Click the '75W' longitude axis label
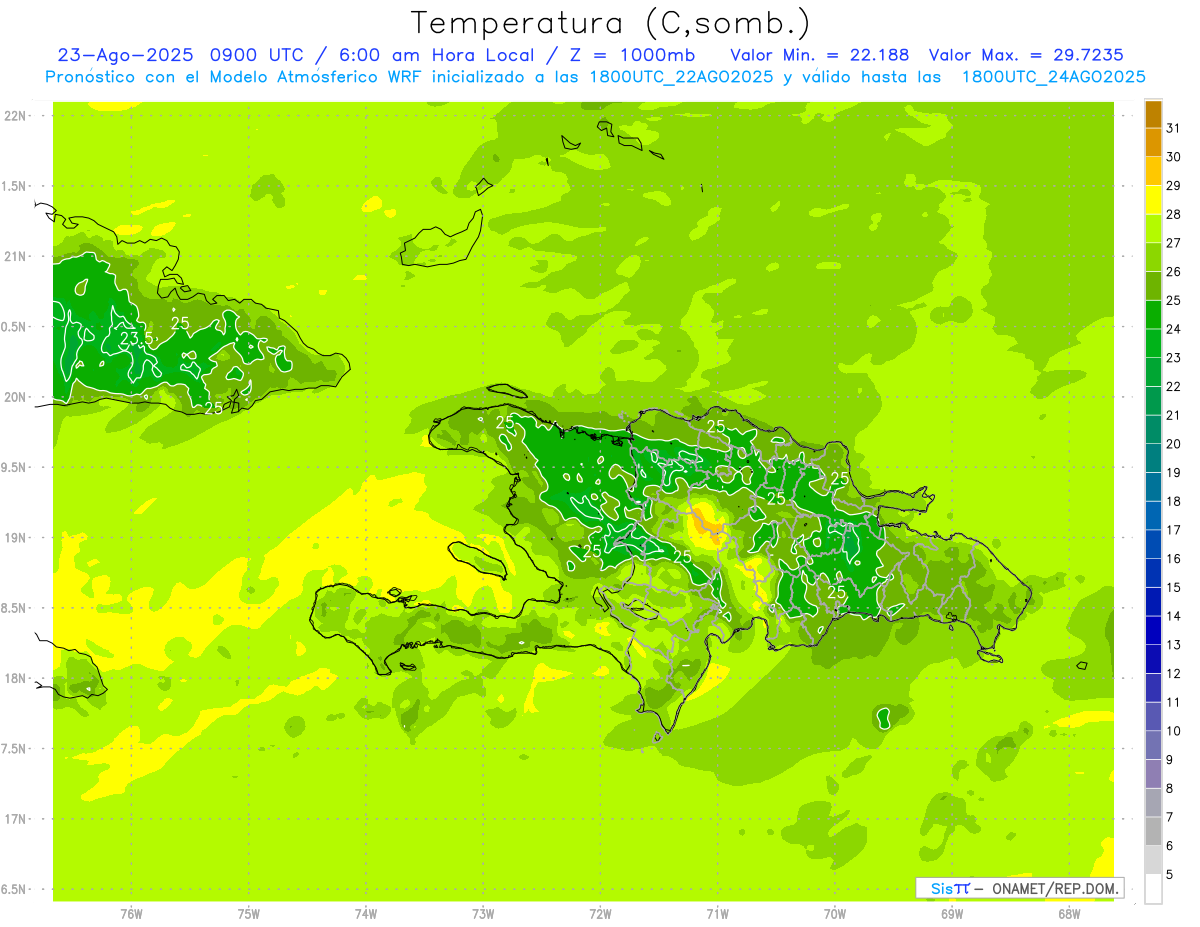Screen dimensions: 1200x927 (249, 913)
